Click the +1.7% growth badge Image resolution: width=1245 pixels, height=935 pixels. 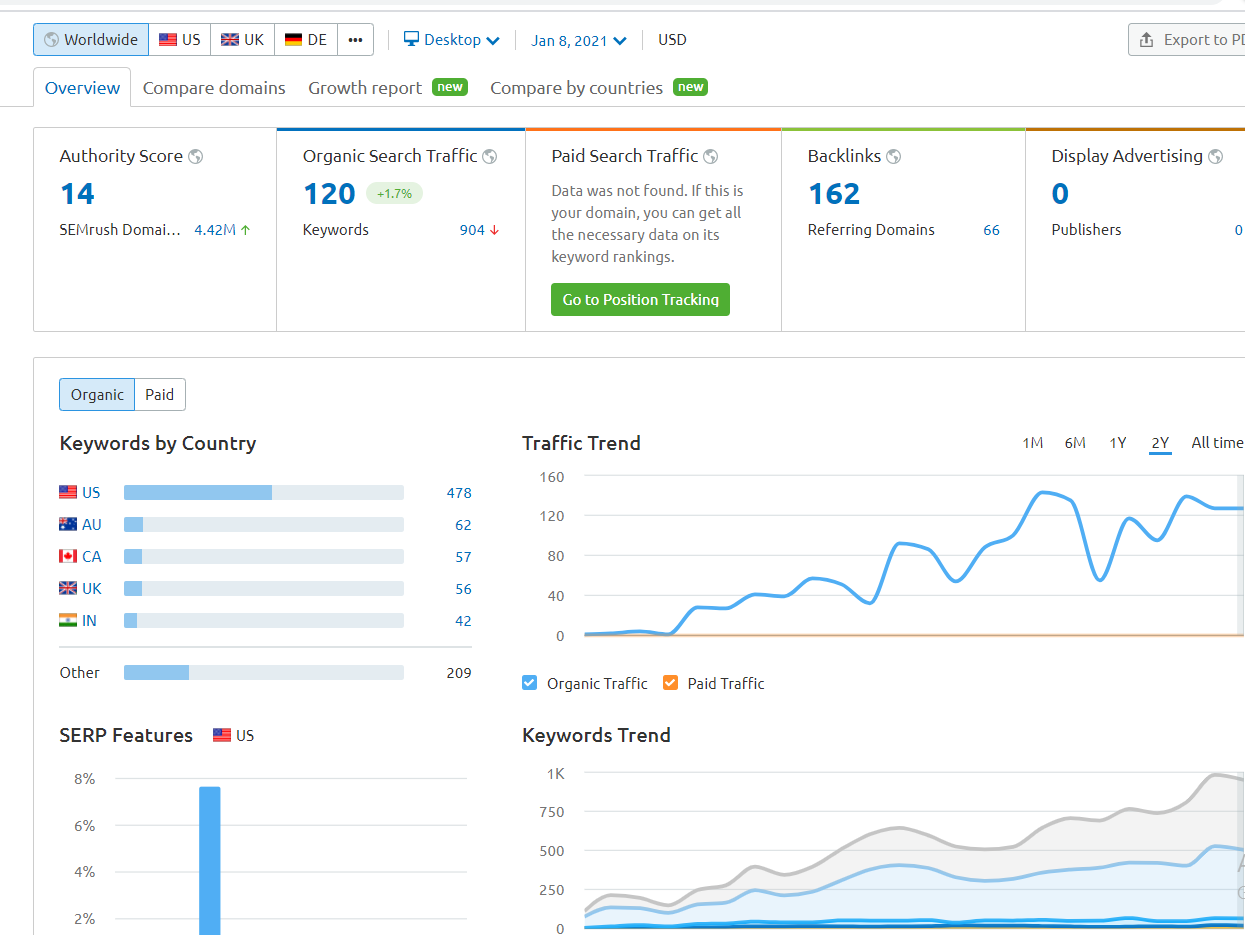[394, 193]
